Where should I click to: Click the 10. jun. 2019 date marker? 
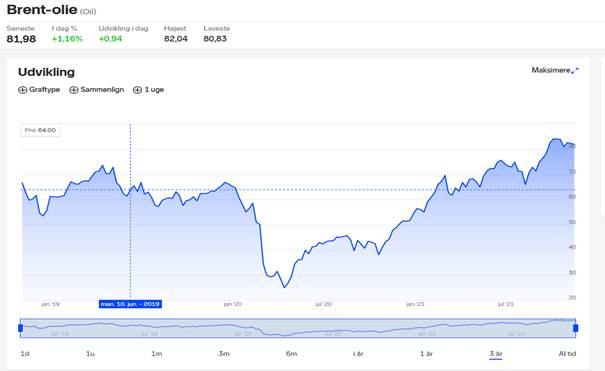click(x=130, y=304)
